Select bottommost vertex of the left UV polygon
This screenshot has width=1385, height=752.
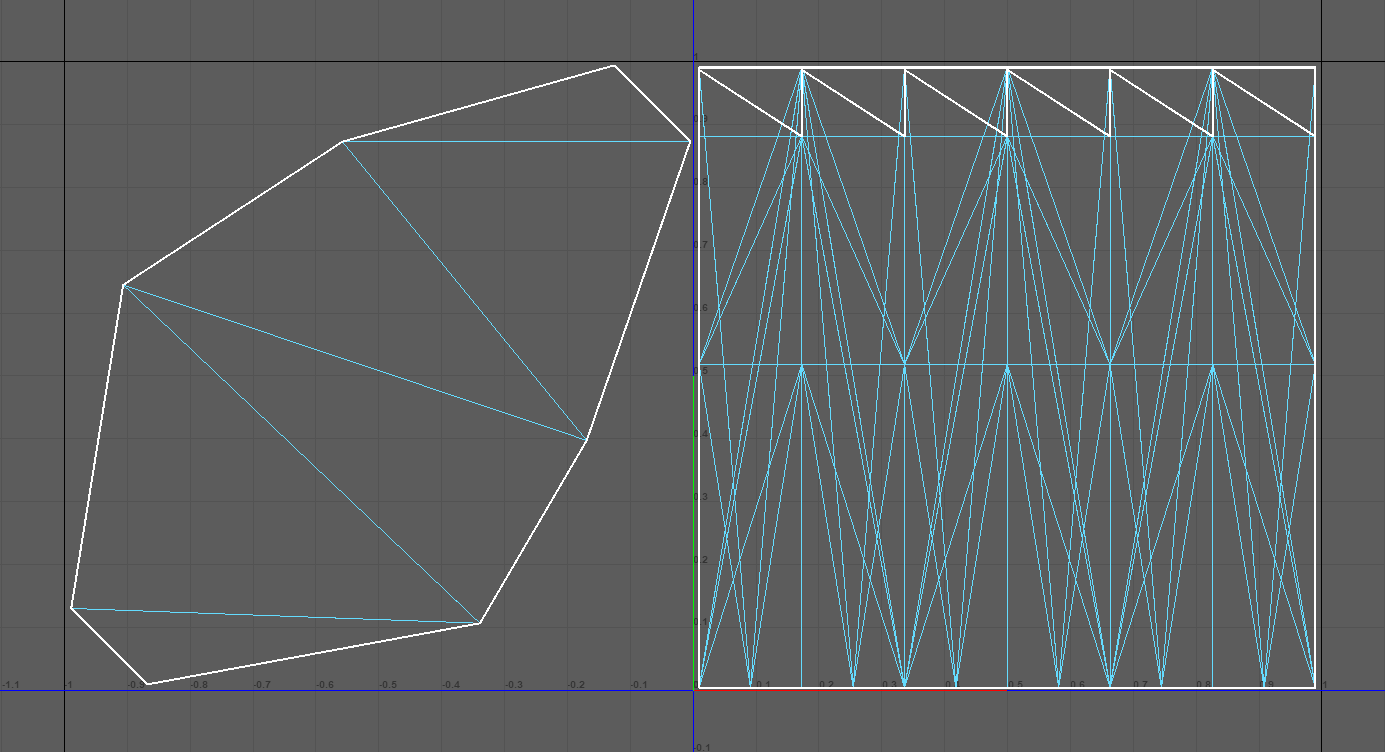click(146, 684)
